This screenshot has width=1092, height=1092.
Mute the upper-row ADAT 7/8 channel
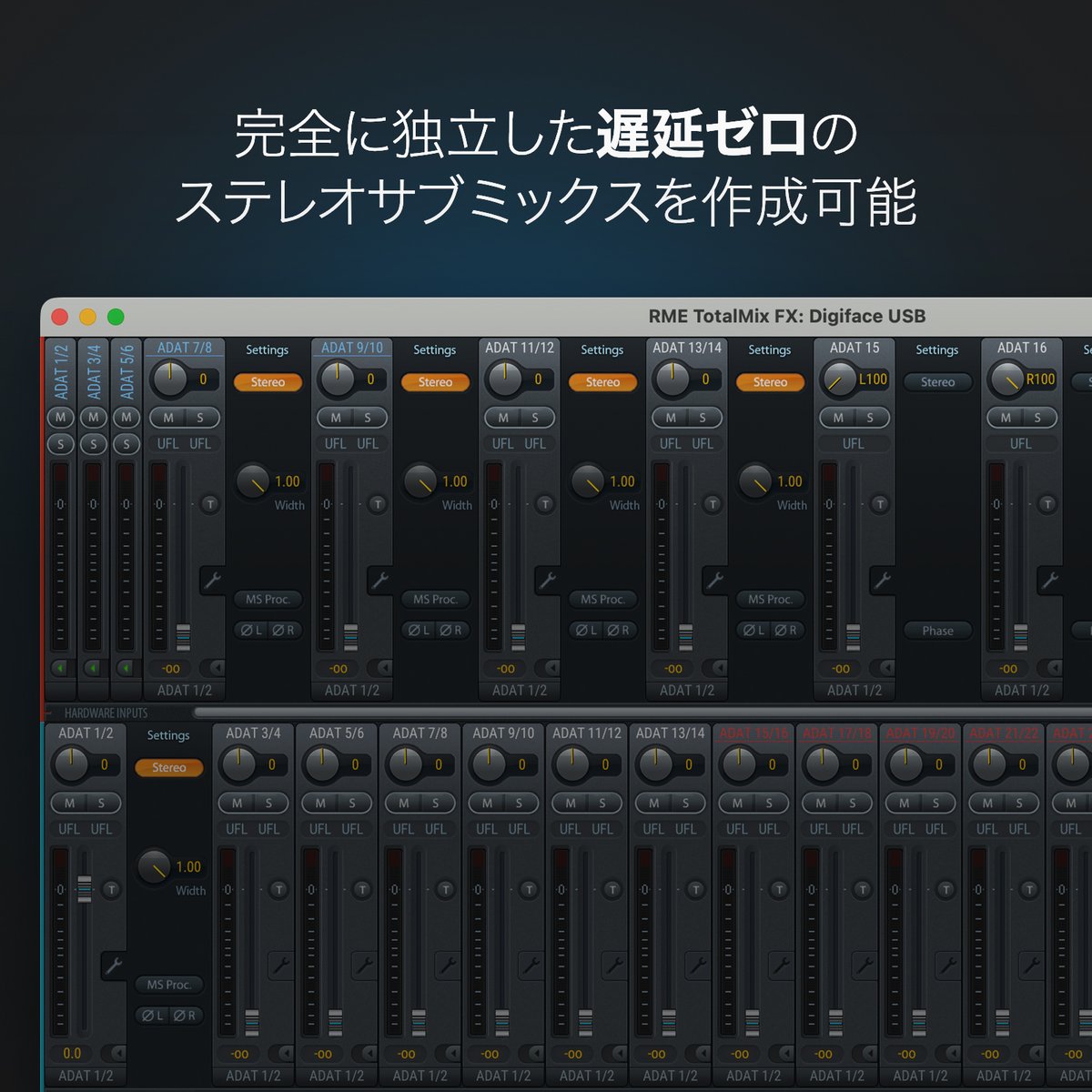168,417
